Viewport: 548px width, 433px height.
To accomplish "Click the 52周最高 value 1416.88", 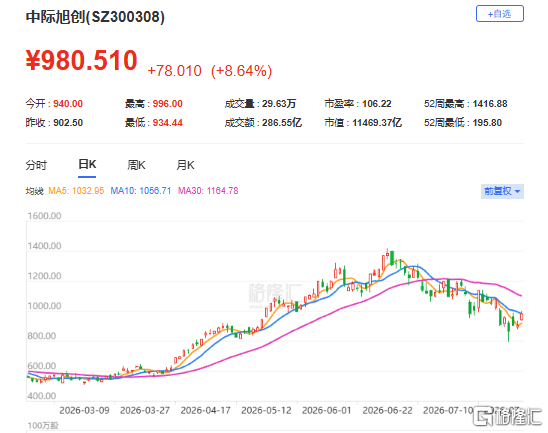I will (490, 104).
